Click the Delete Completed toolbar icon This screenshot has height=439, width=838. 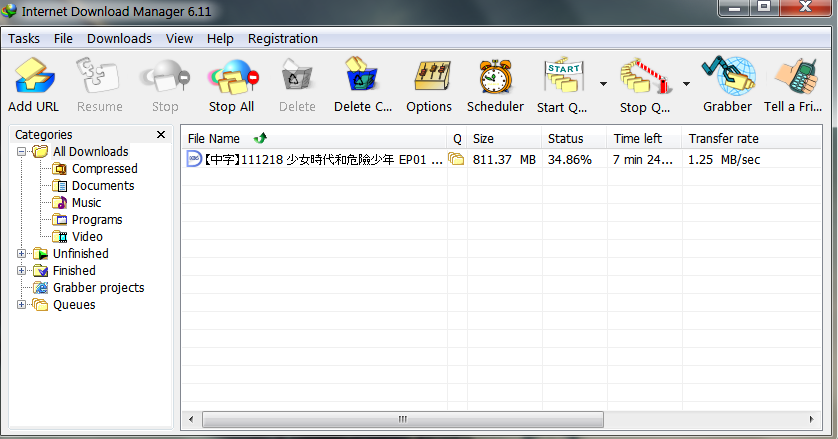click(x=362, y=75)
